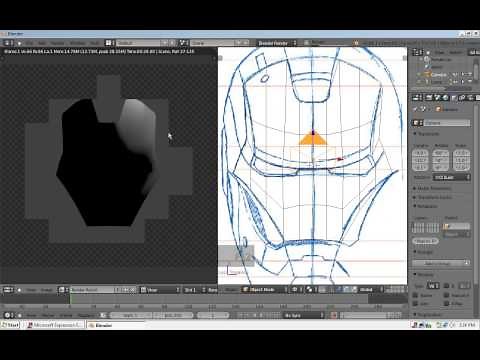
Task: Select the rotate manipulator icon
Action: (x=347, y=290)
